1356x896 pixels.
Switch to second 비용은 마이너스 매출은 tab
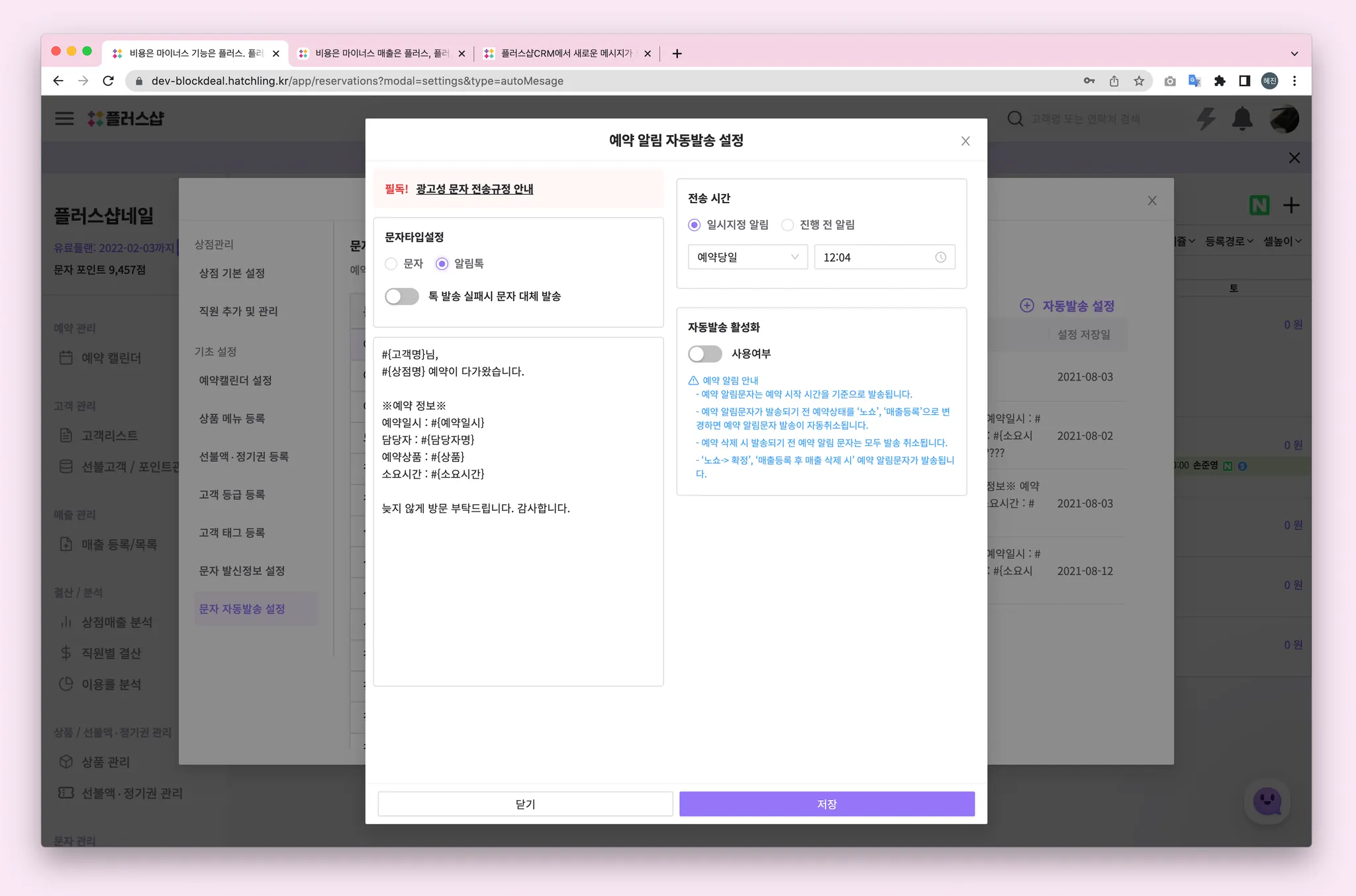click(x=381, y=54)
